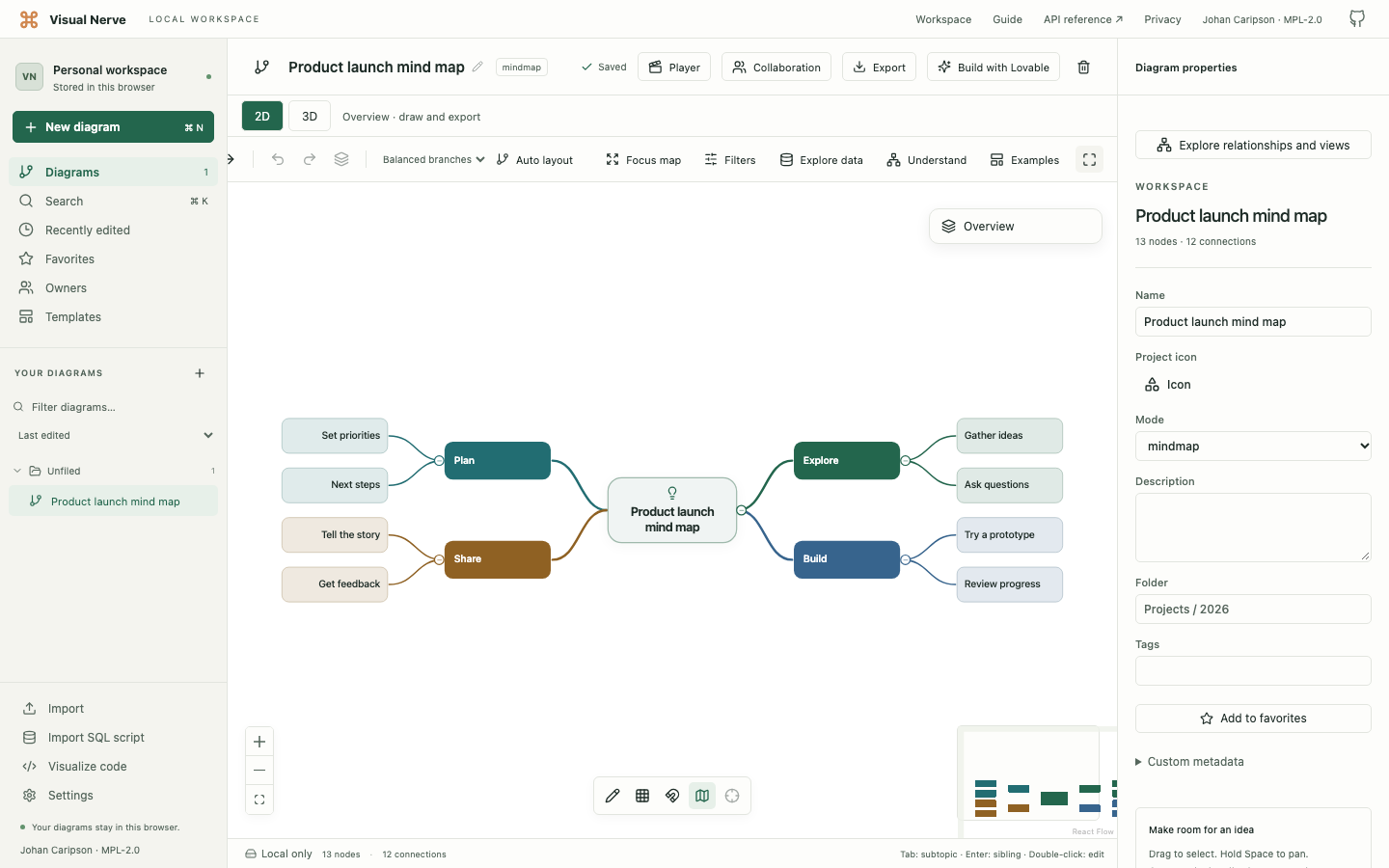
Task: Toggle fullscreen canvas icon in the toolbar
Action: coord(1089,160)
